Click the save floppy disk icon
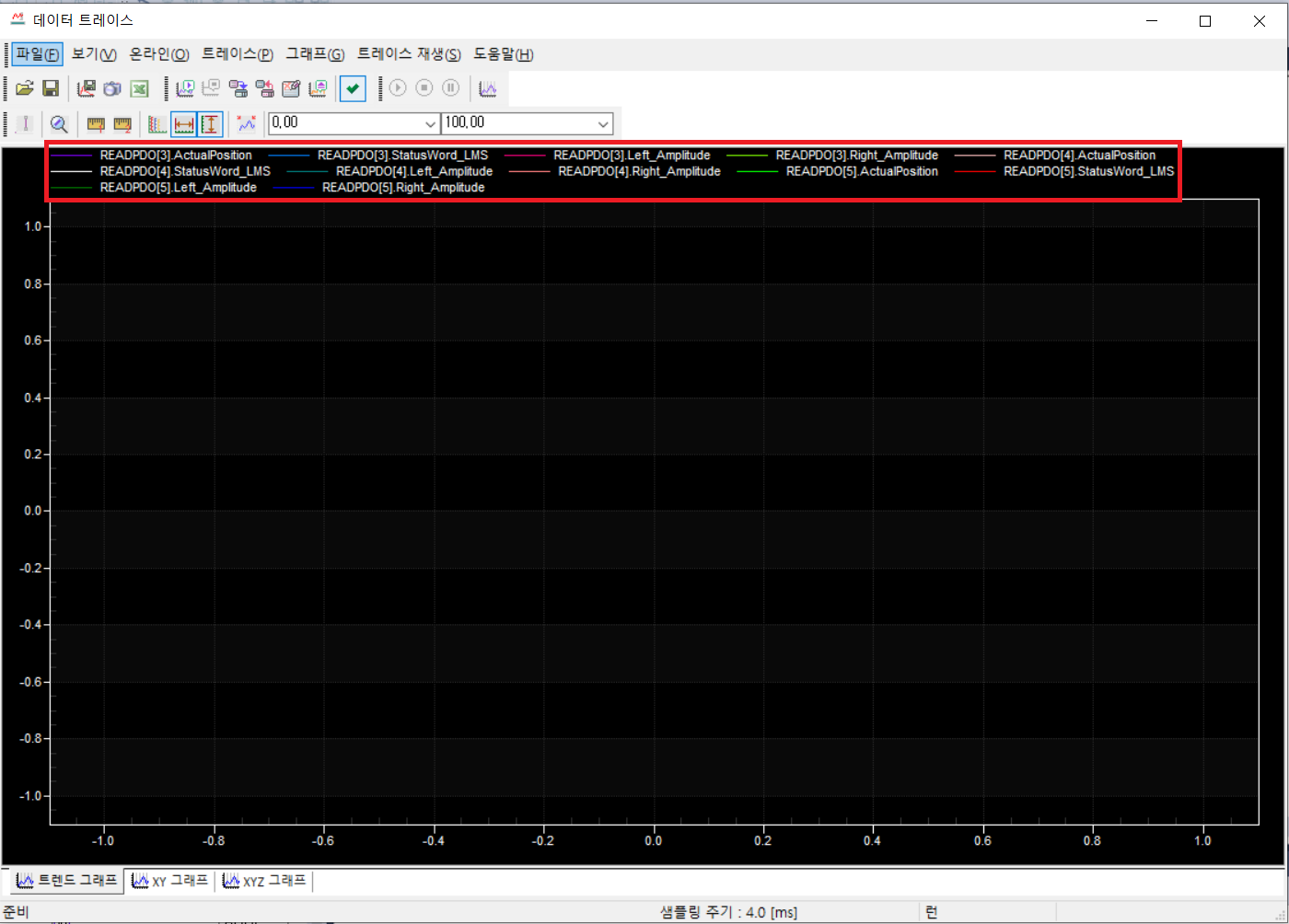 (52, 88)
